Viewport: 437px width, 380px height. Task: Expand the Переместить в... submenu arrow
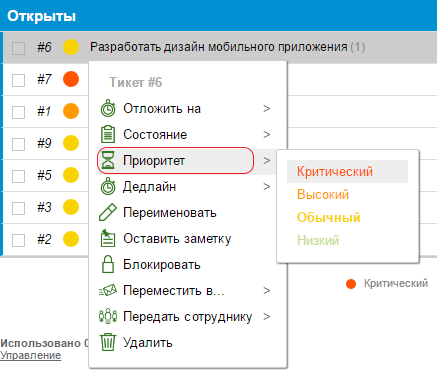tap(266, 291)
